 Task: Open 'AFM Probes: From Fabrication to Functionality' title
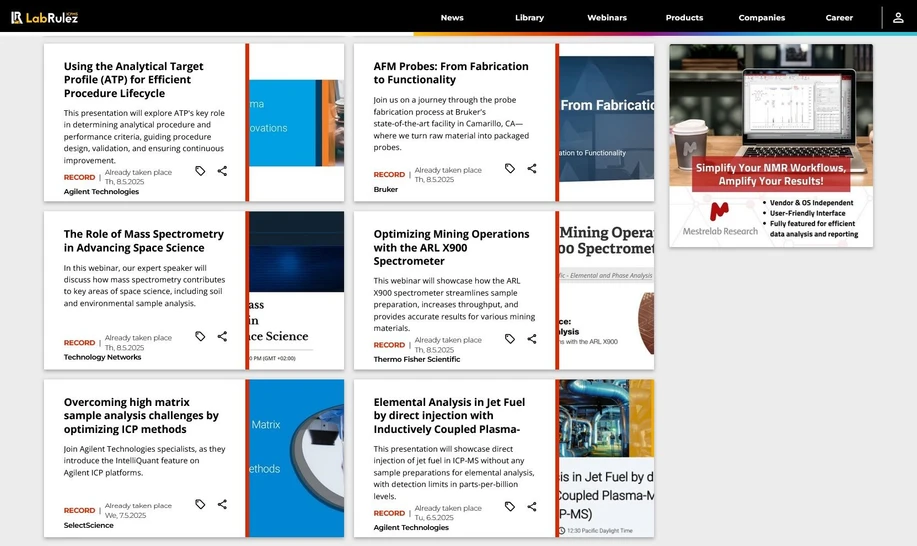click(x=451, y=73)
